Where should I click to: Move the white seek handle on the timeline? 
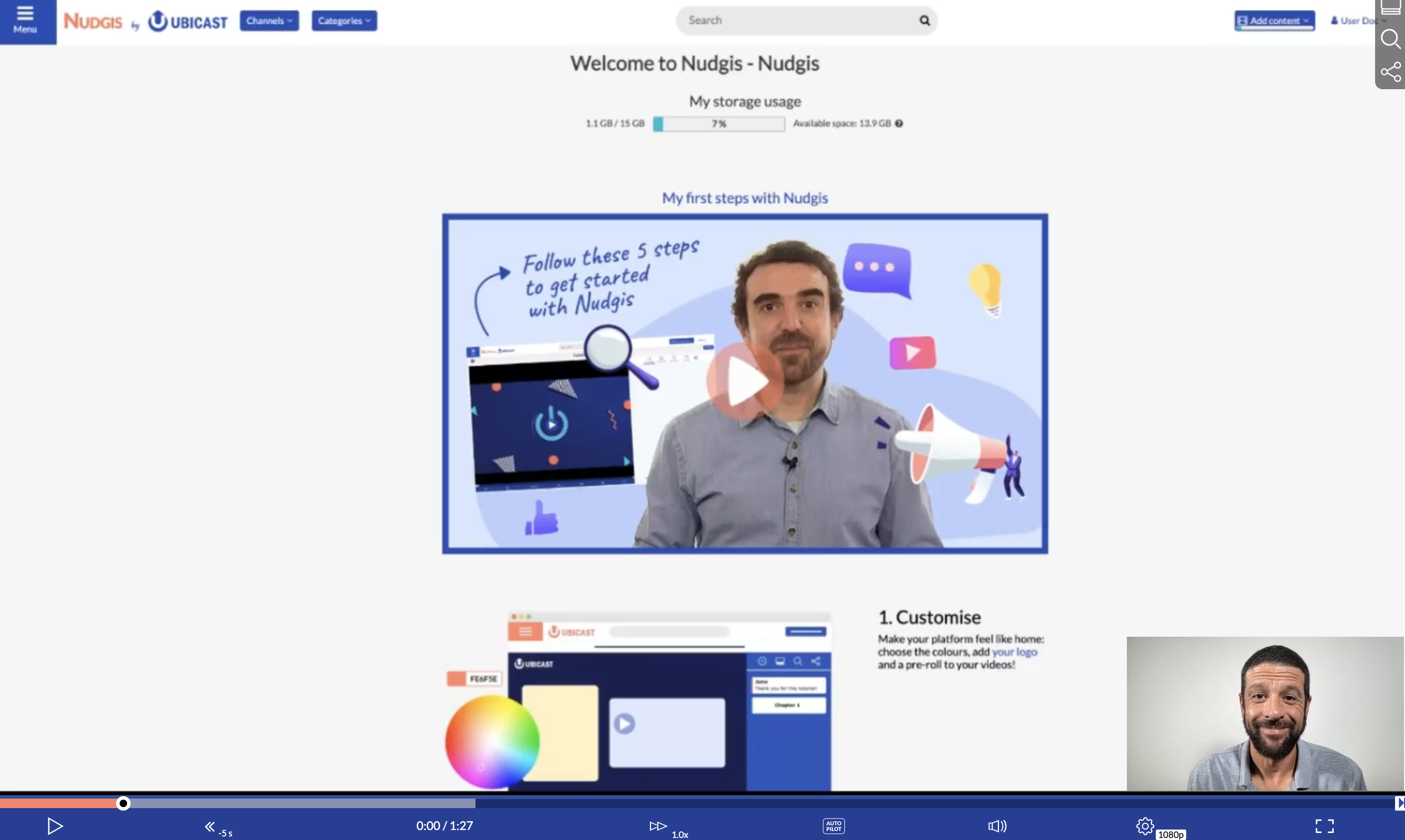coord(124,803)
